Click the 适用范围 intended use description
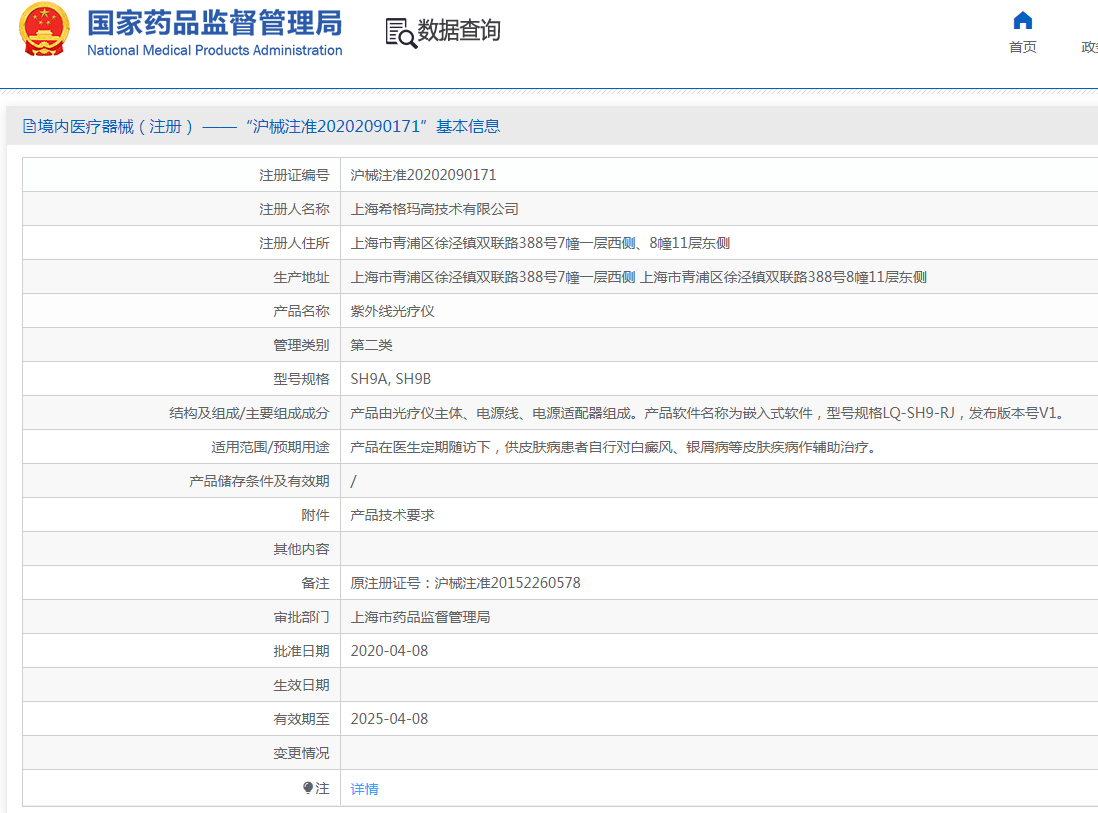Screen dimensions: 1098x813 pyautogui.click(x=613, y=447)
